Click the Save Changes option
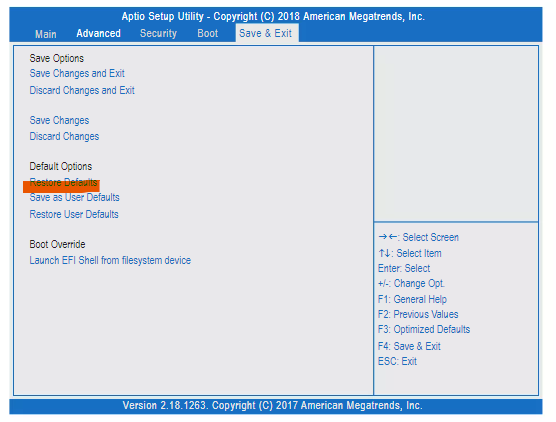The height and width of the screenshot is (422, 556). (x=59, y=121)
